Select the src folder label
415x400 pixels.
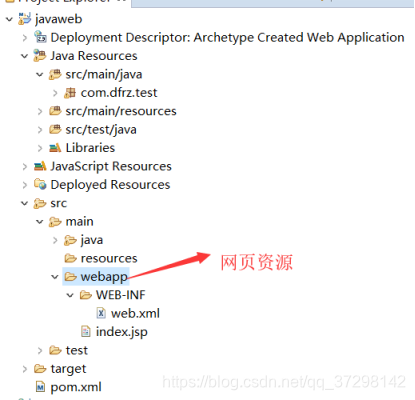pyautogui.click(x=59, y=203)
